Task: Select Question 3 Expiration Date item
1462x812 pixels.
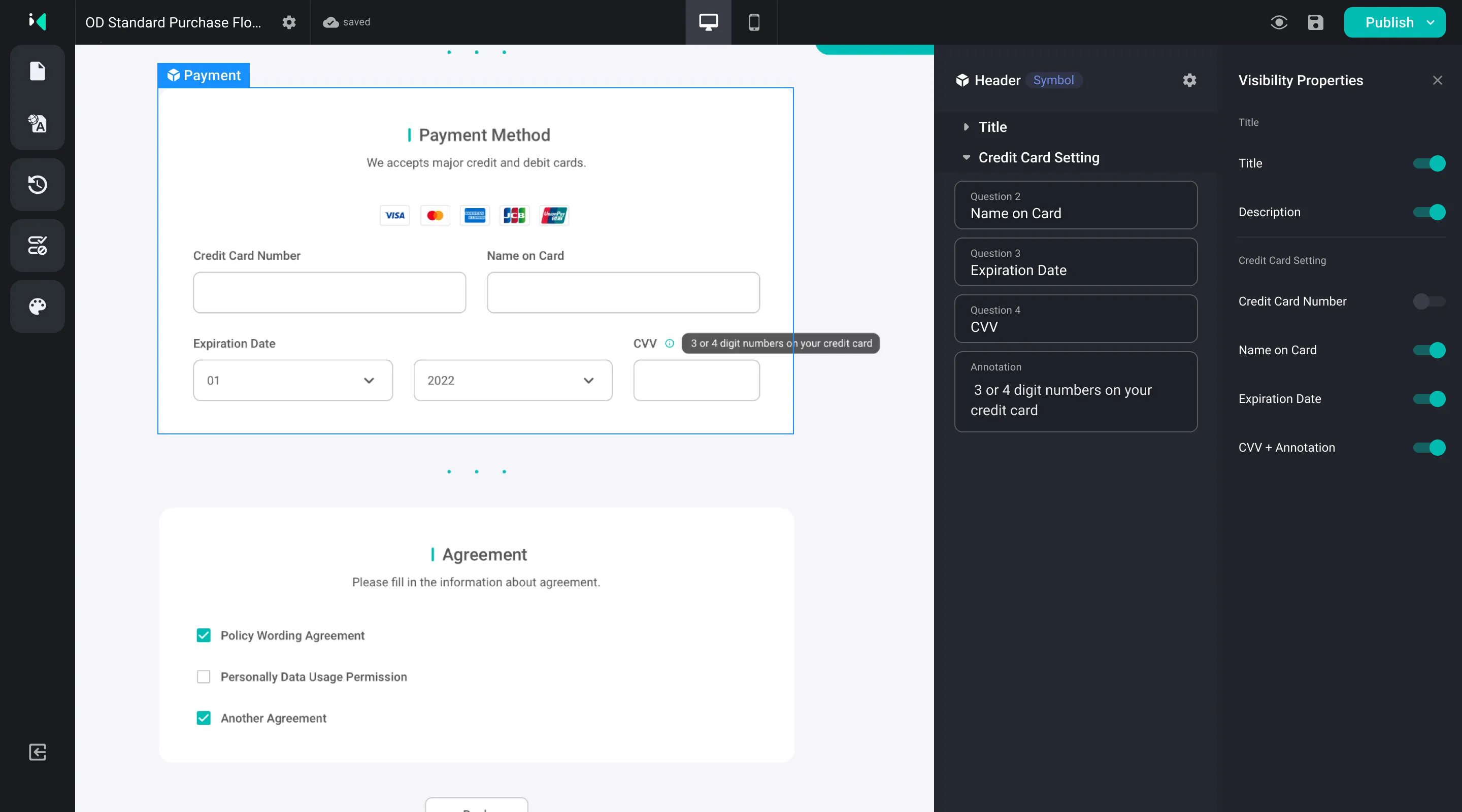Action: (1076, 262)
